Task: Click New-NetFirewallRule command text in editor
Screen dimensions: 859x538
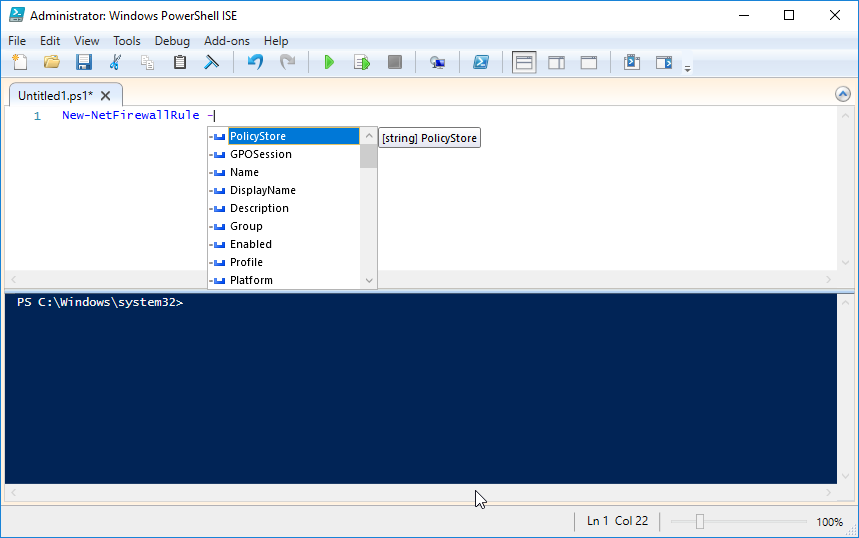Action: coord(130,115)
